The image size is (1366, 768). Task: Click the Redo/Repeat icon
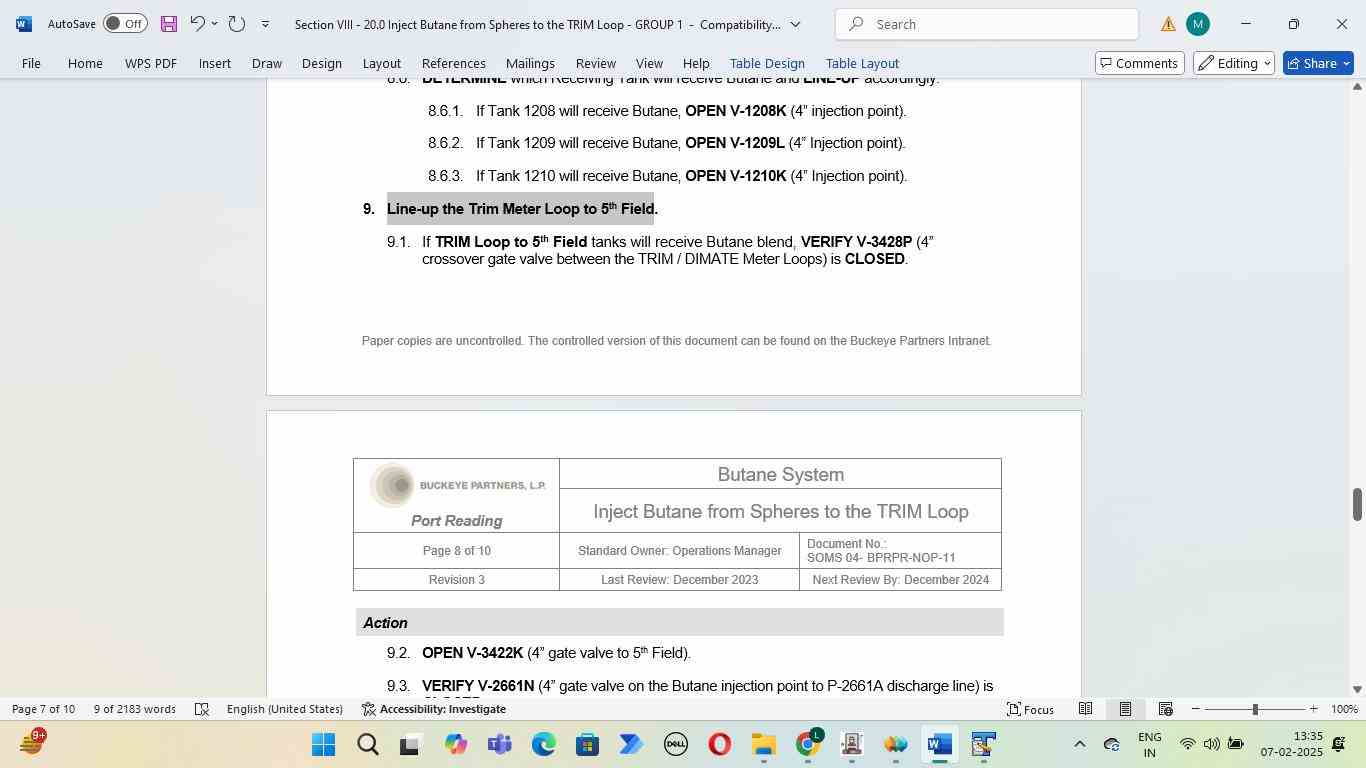tap(237, 23)
